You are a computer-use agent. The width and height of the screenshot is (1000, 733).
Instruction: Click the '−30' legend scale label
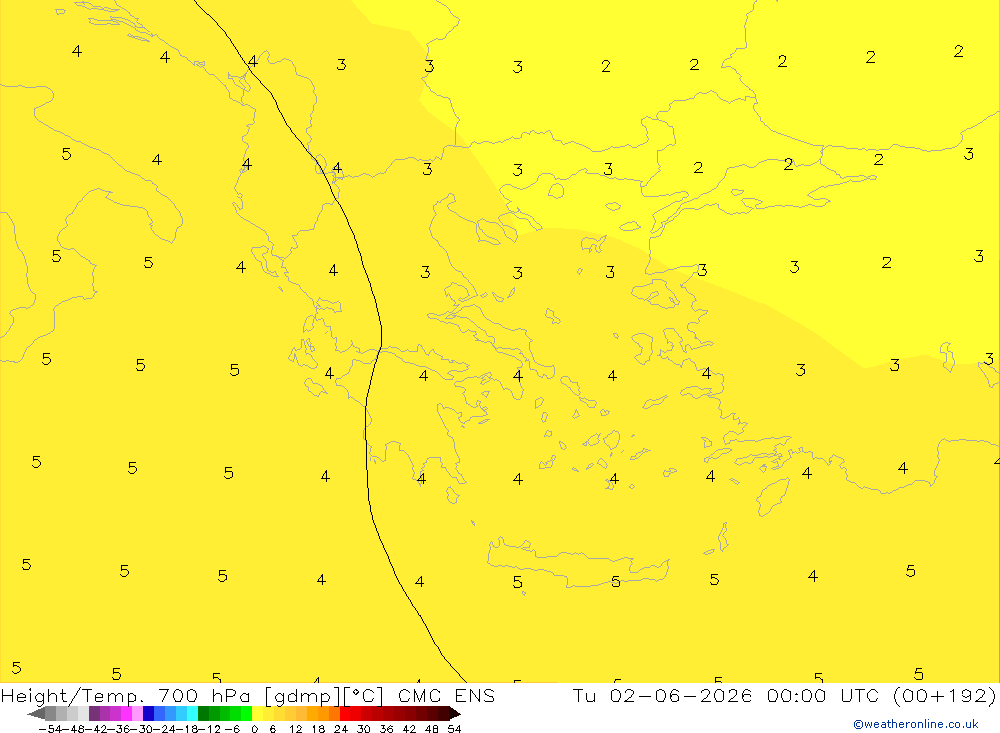142,729
